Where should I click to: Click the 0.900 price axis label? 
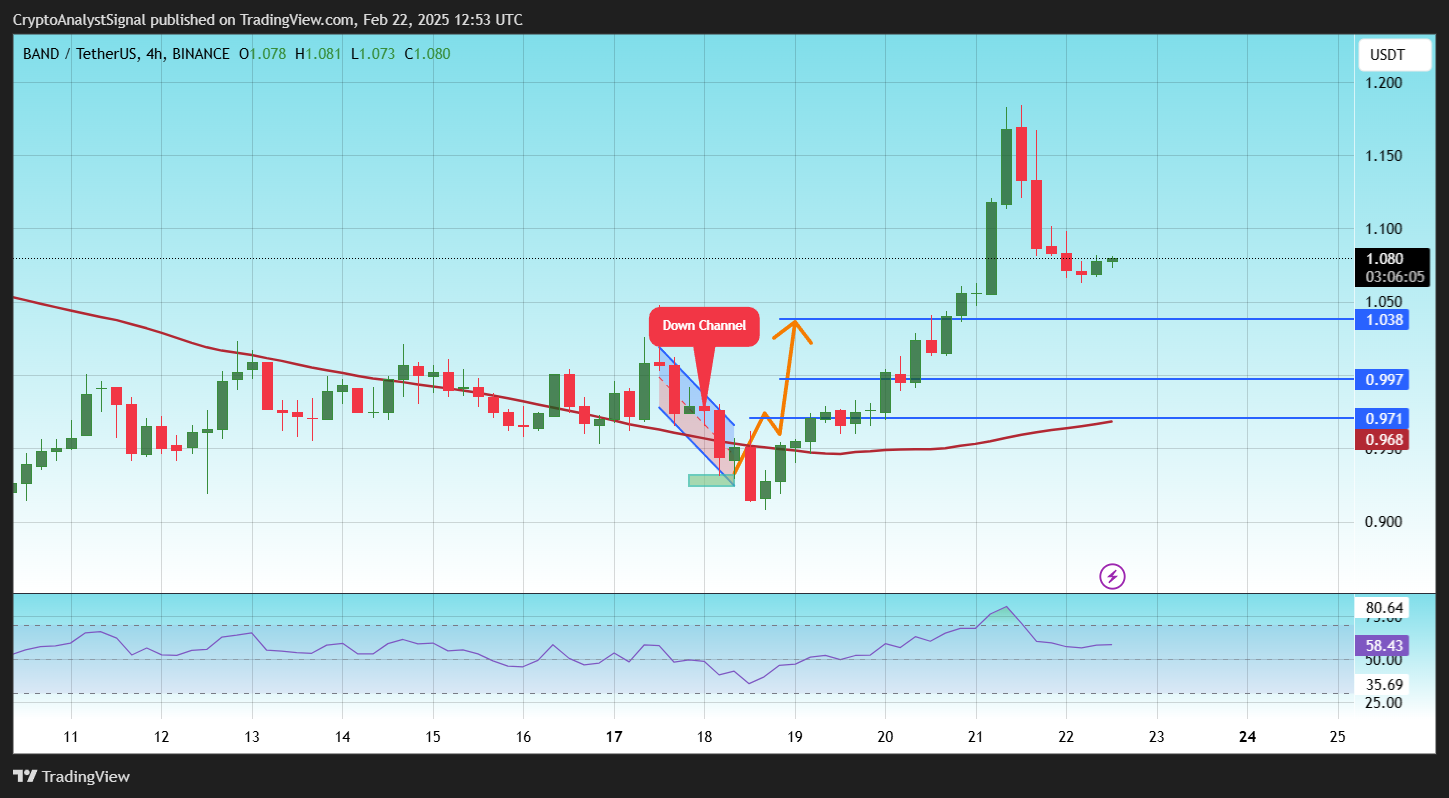pos(1385,522)
